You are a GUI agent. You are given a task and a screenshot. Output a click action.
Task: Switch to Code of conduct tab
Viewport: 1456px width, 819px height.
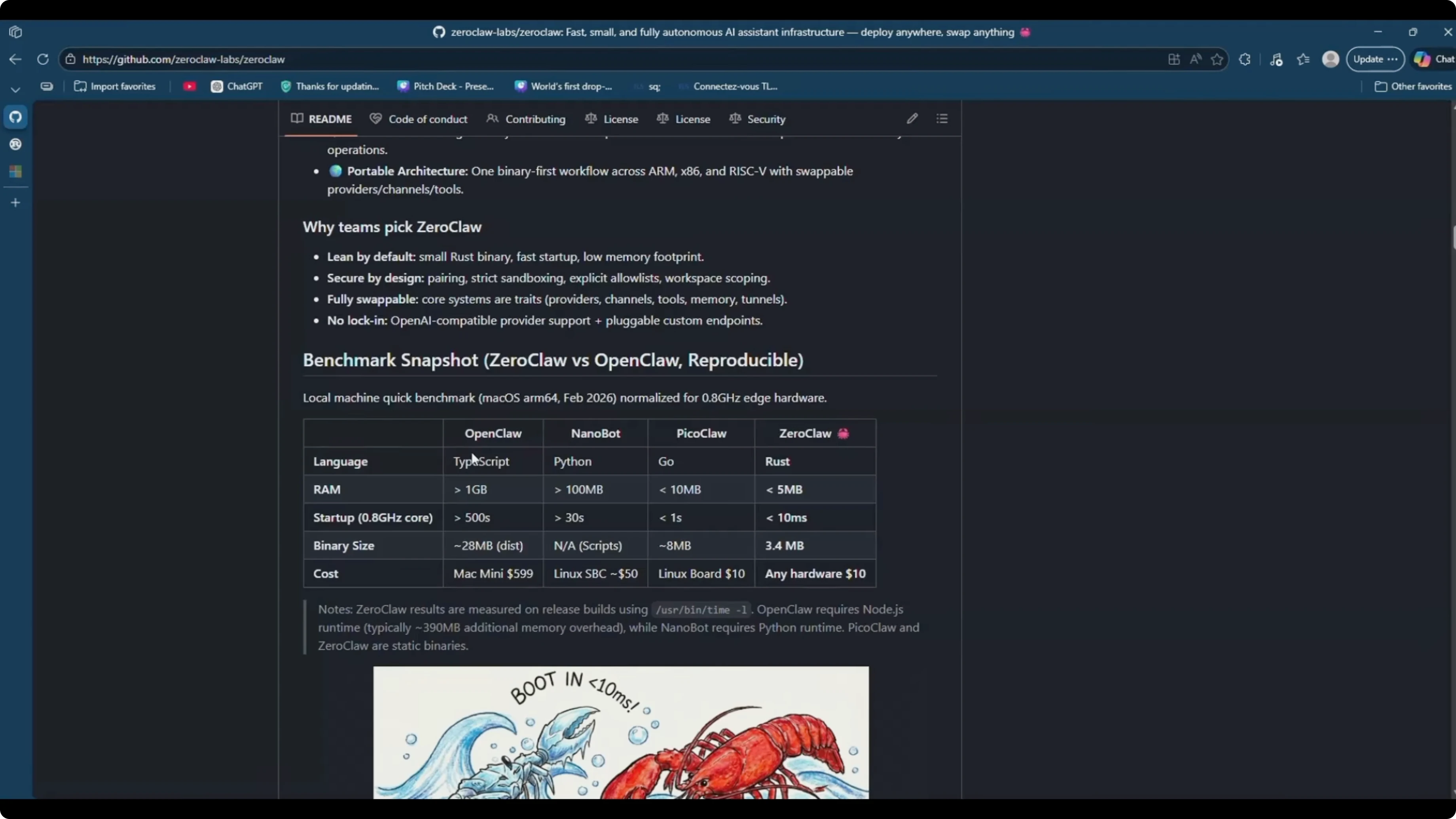pyautogui.click(x=418, y=119)
